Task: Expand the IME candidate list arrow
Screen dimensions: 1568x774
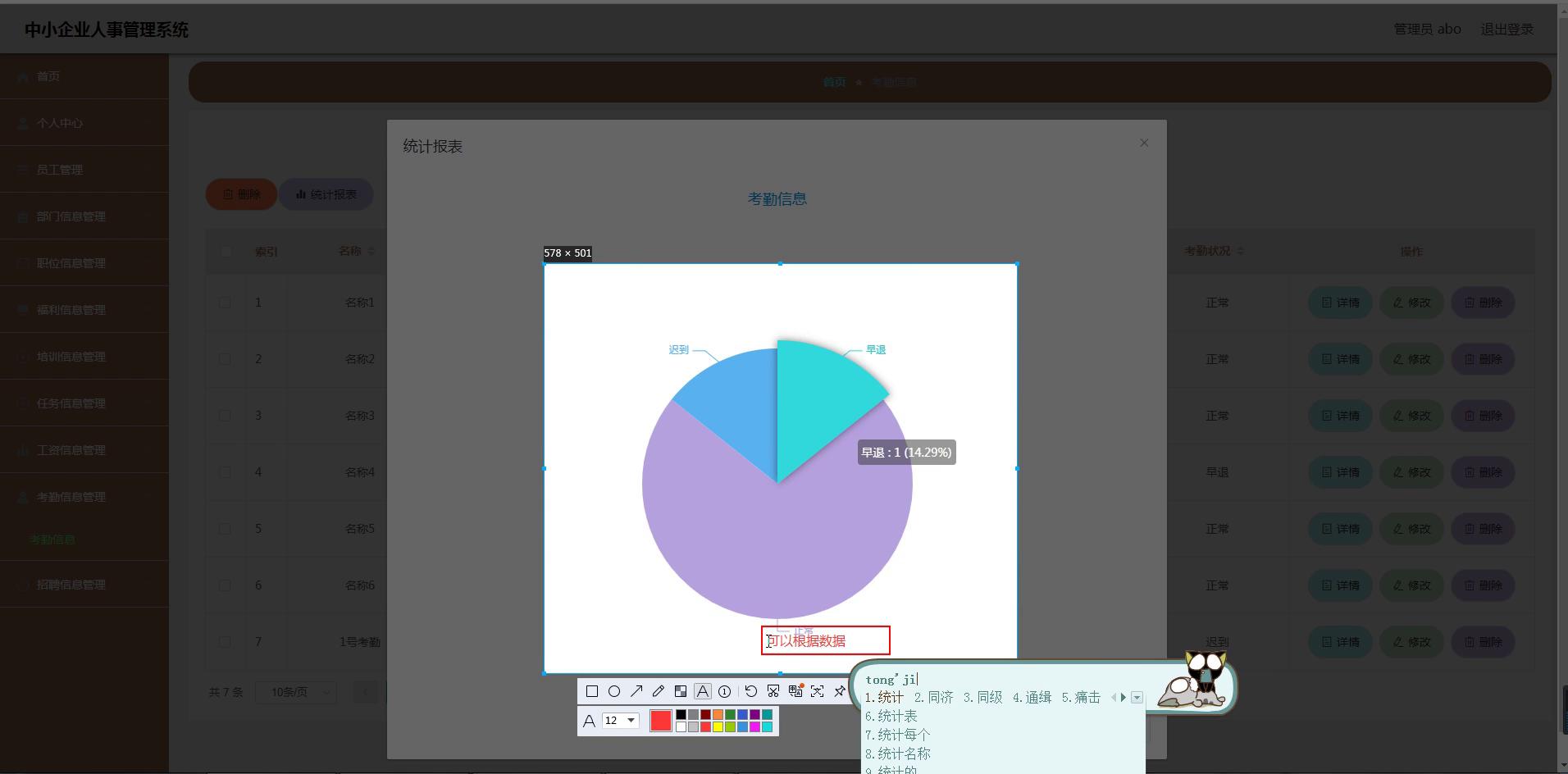Action: [1137, 698]
